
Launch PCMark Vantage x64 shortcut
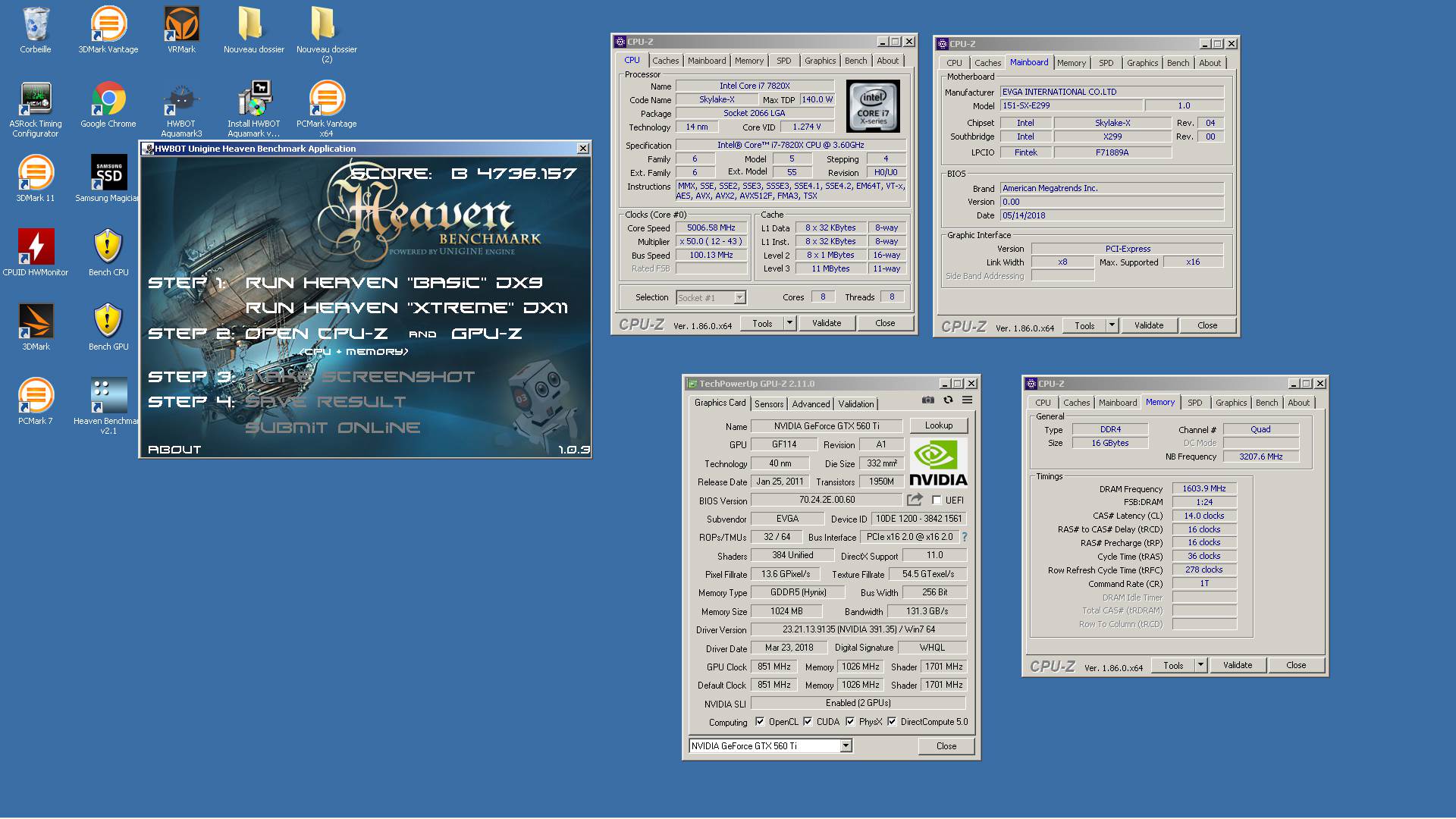click(327, 109)
